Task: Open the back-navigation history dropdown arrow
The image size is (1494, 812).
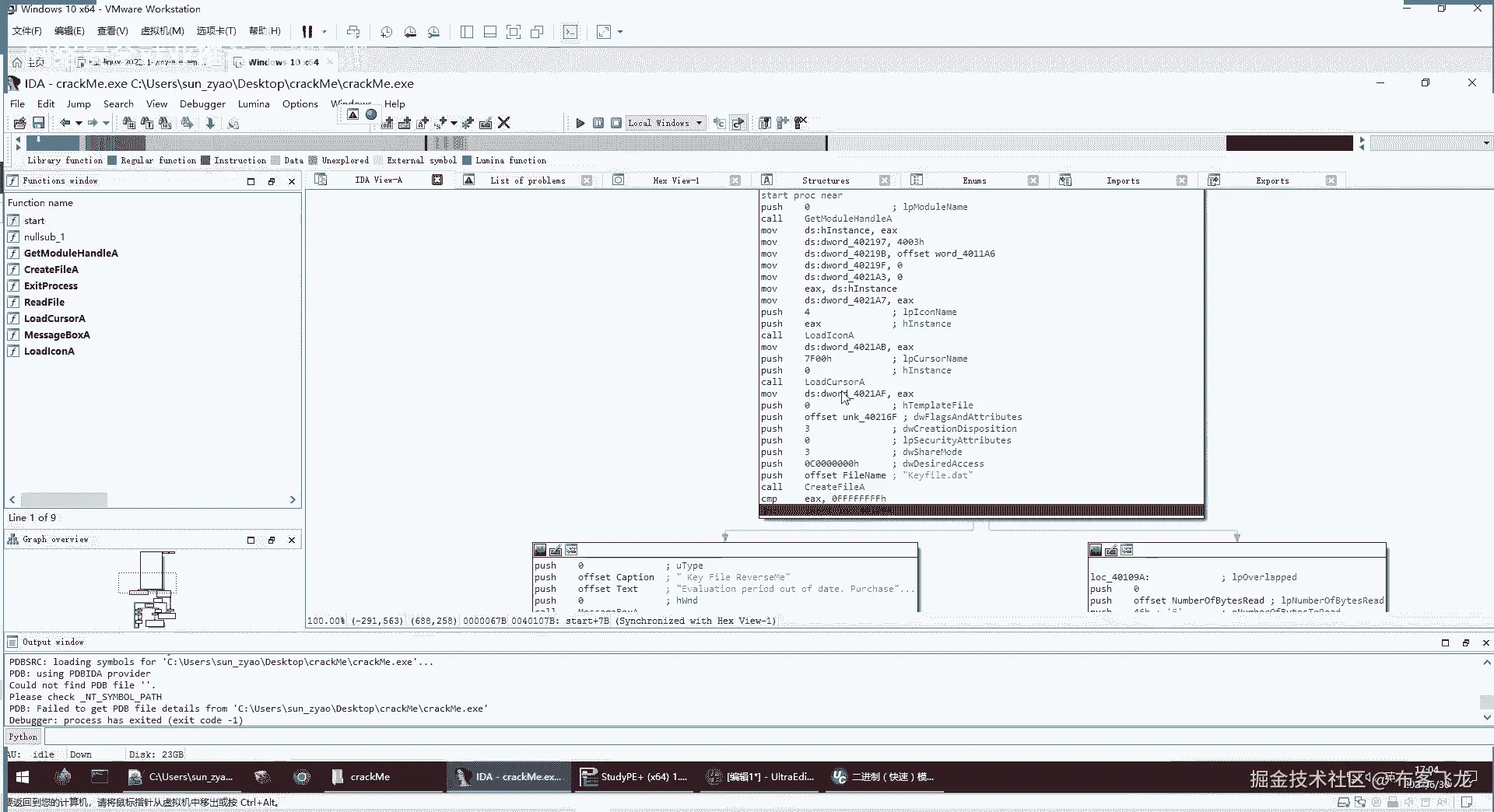Action: pyautogui.click(x=79, y=123)
